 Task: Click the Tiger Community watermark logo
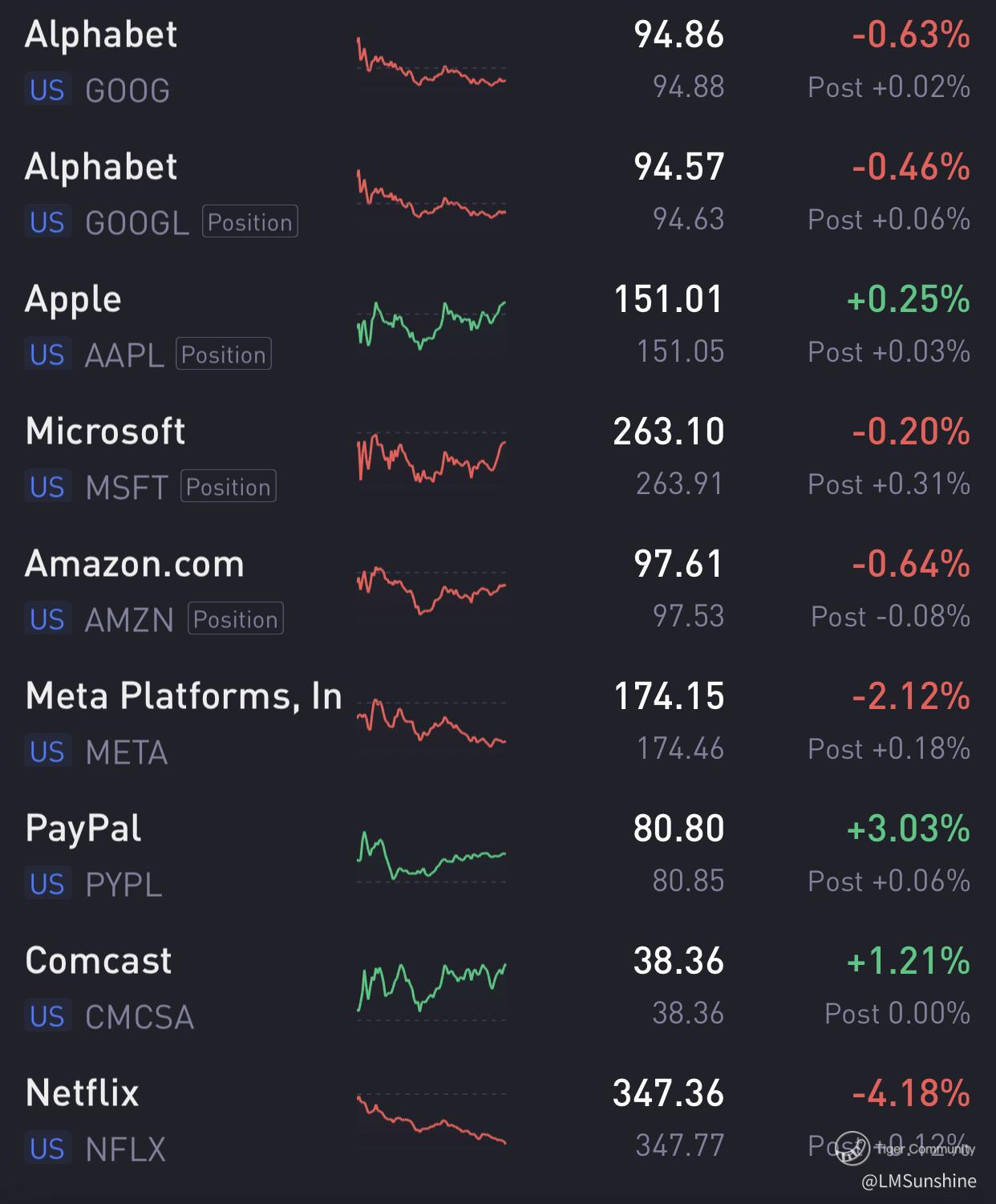pyautogui.click(x=853, y=1148)
